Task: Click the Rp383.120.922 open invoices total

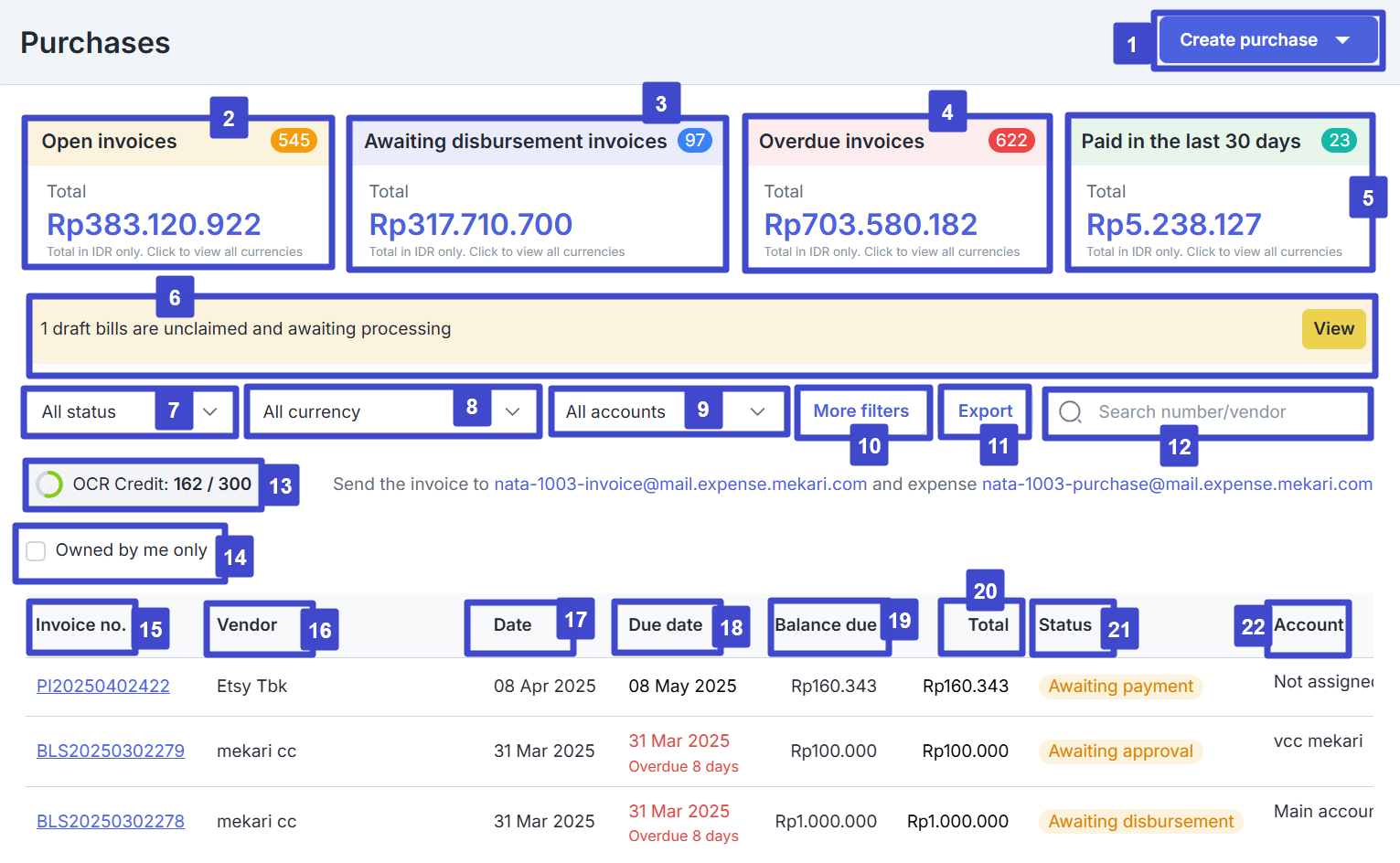Action: click(x=154, y=224)
